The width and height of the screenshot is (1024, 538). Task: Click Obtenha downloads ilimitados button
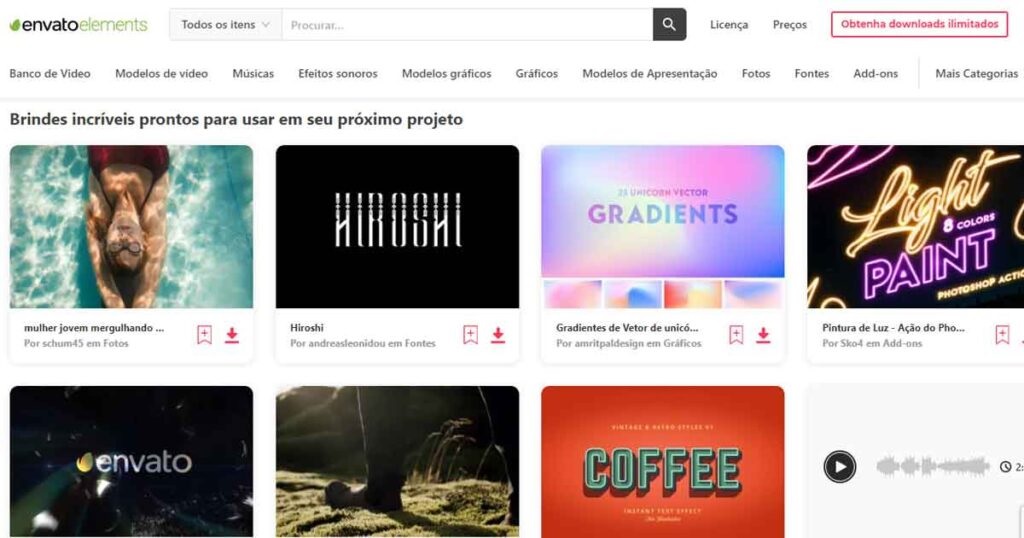coord(920,24)
